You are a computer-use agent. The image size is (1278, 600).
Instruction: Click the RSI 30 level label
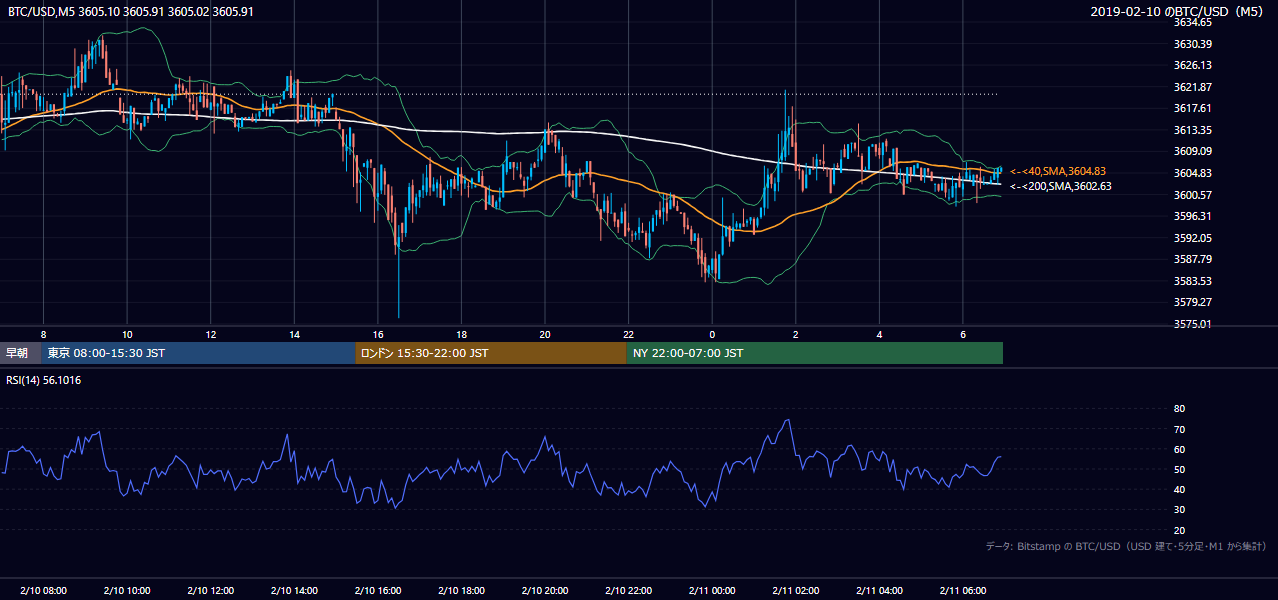(x=1180, y=510)
